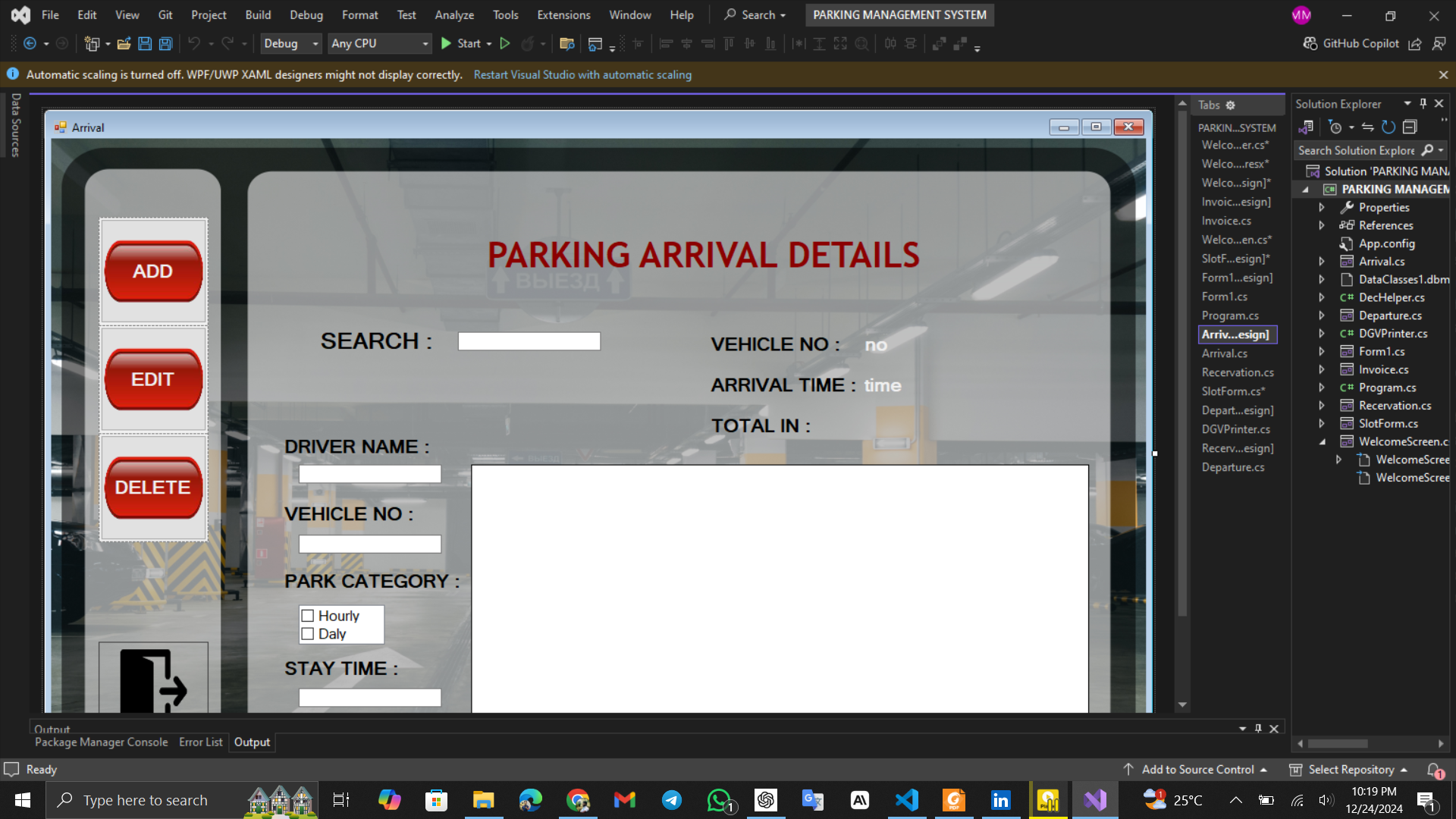Click the Undo toolbar icon
1456x819 pixels.
tap(194, 44)
